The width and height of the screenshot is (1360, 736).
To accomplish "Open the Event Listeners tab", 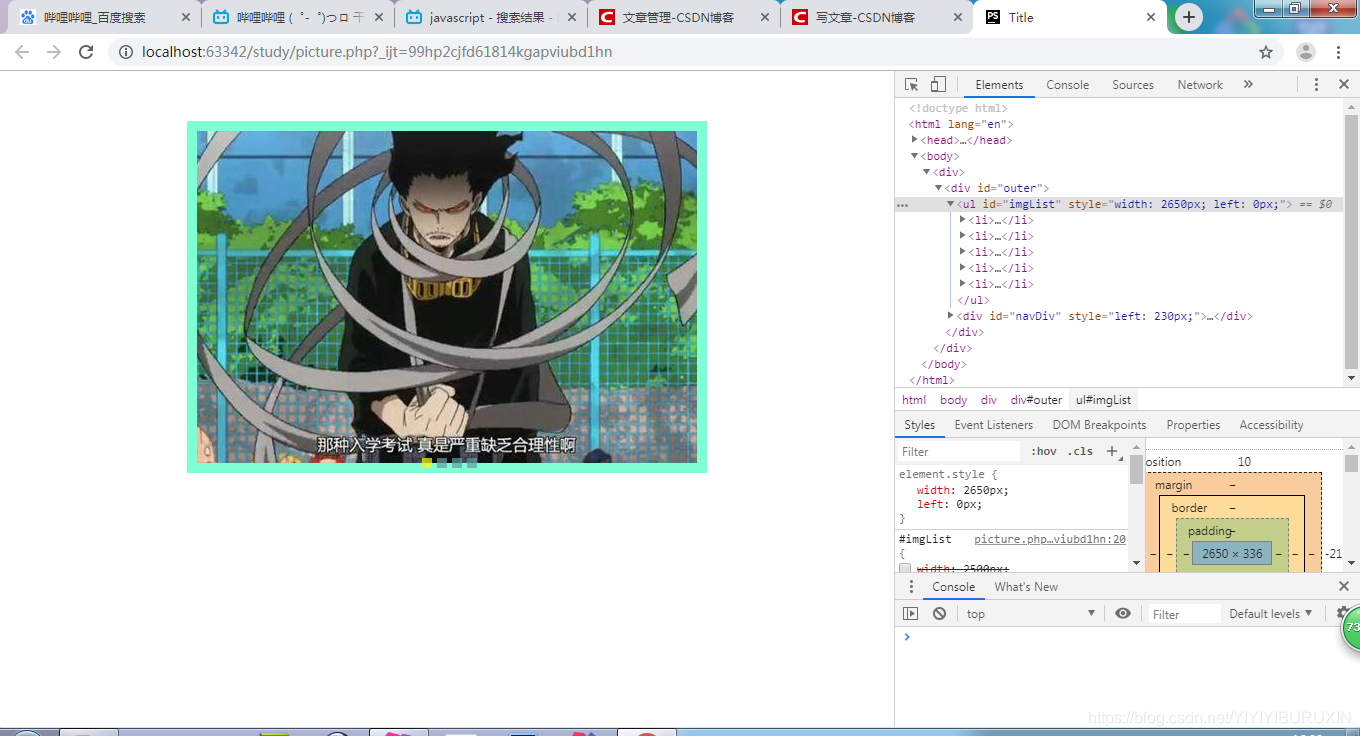I will (993, 425).
